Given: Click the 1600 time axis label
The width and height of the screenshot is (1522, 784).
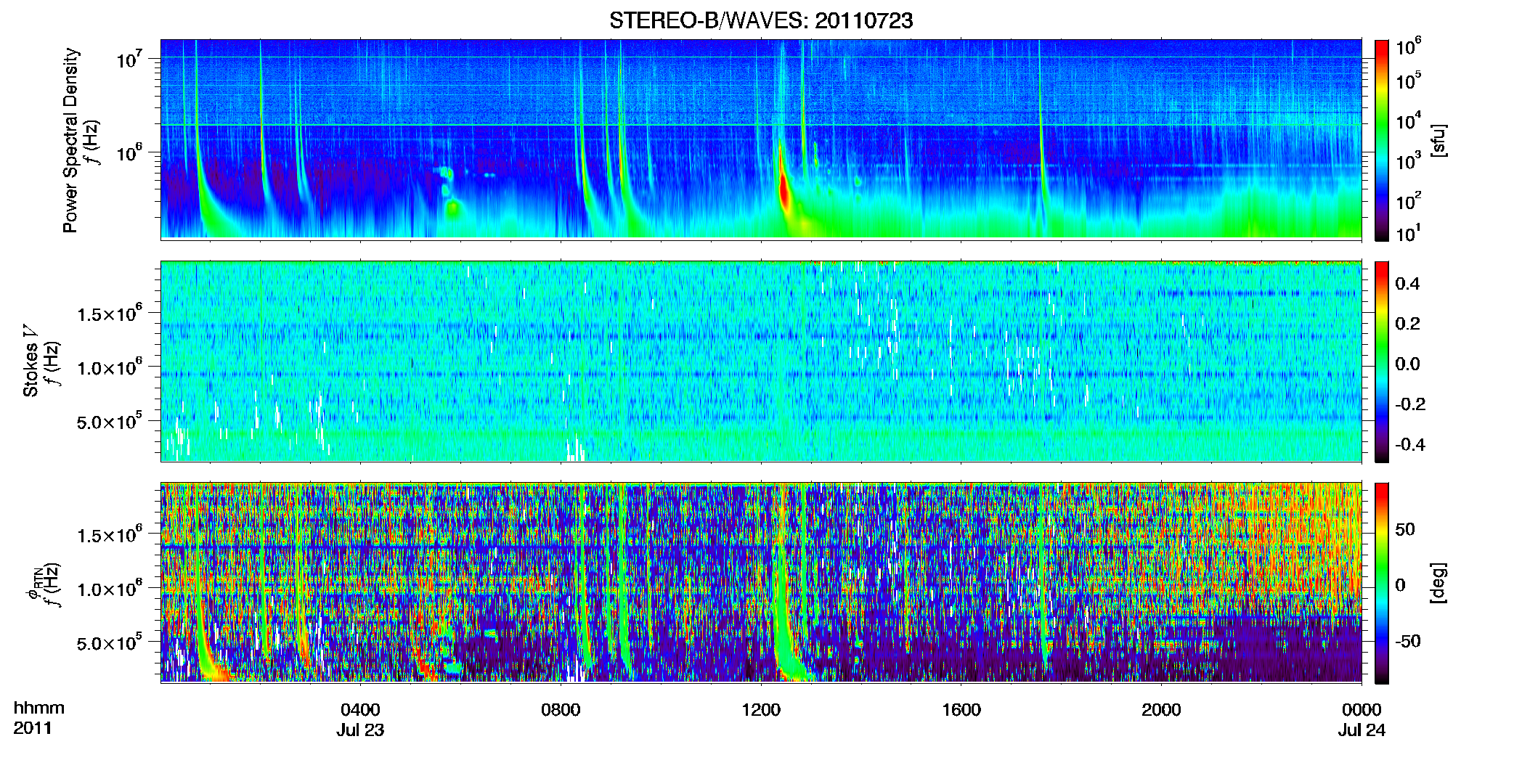Looking at the screenshot, I should [961, 709].
